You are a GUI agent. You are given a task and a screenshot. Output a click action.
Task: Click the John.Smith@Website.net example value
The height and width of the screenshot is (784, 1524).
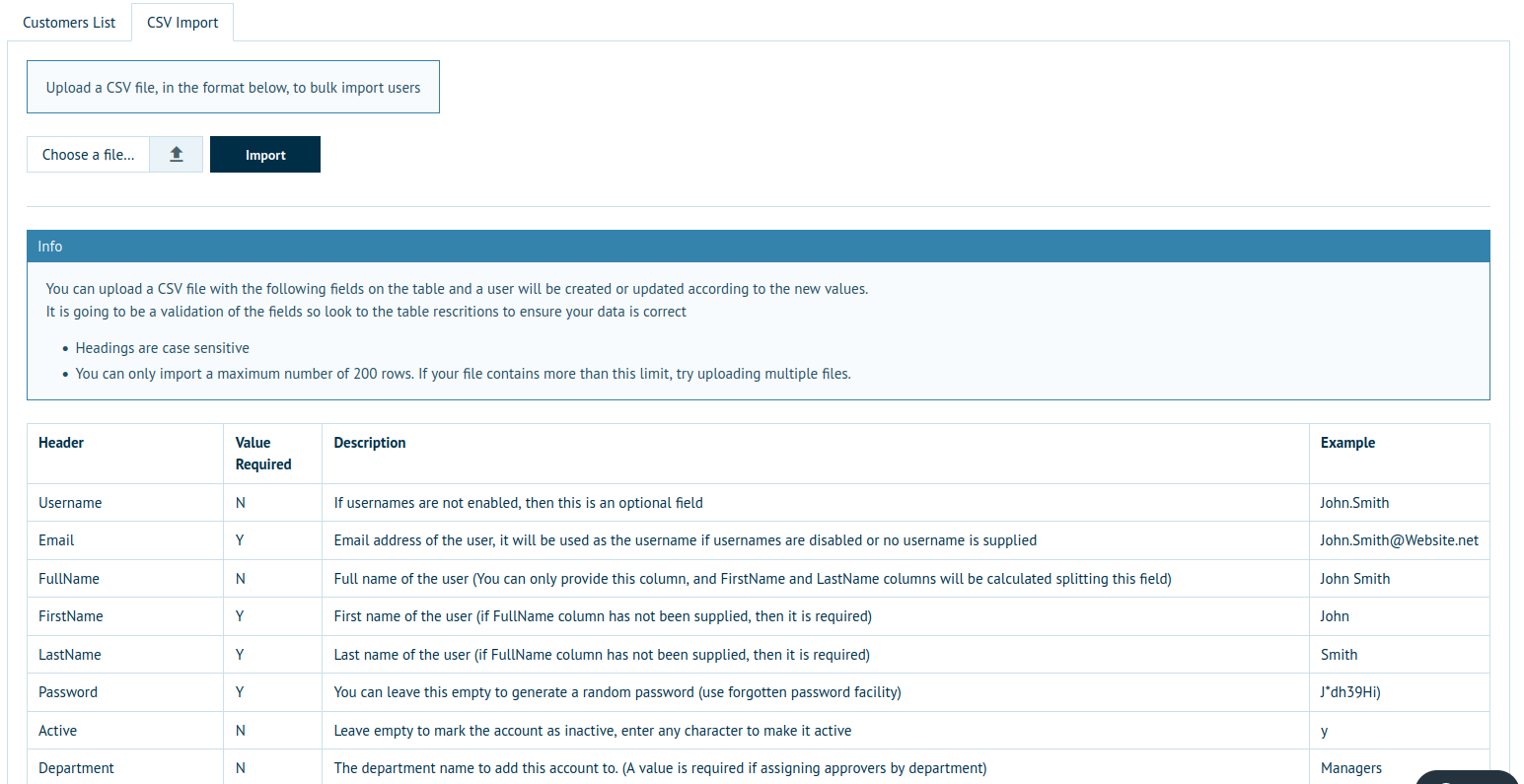point(1399,540)
